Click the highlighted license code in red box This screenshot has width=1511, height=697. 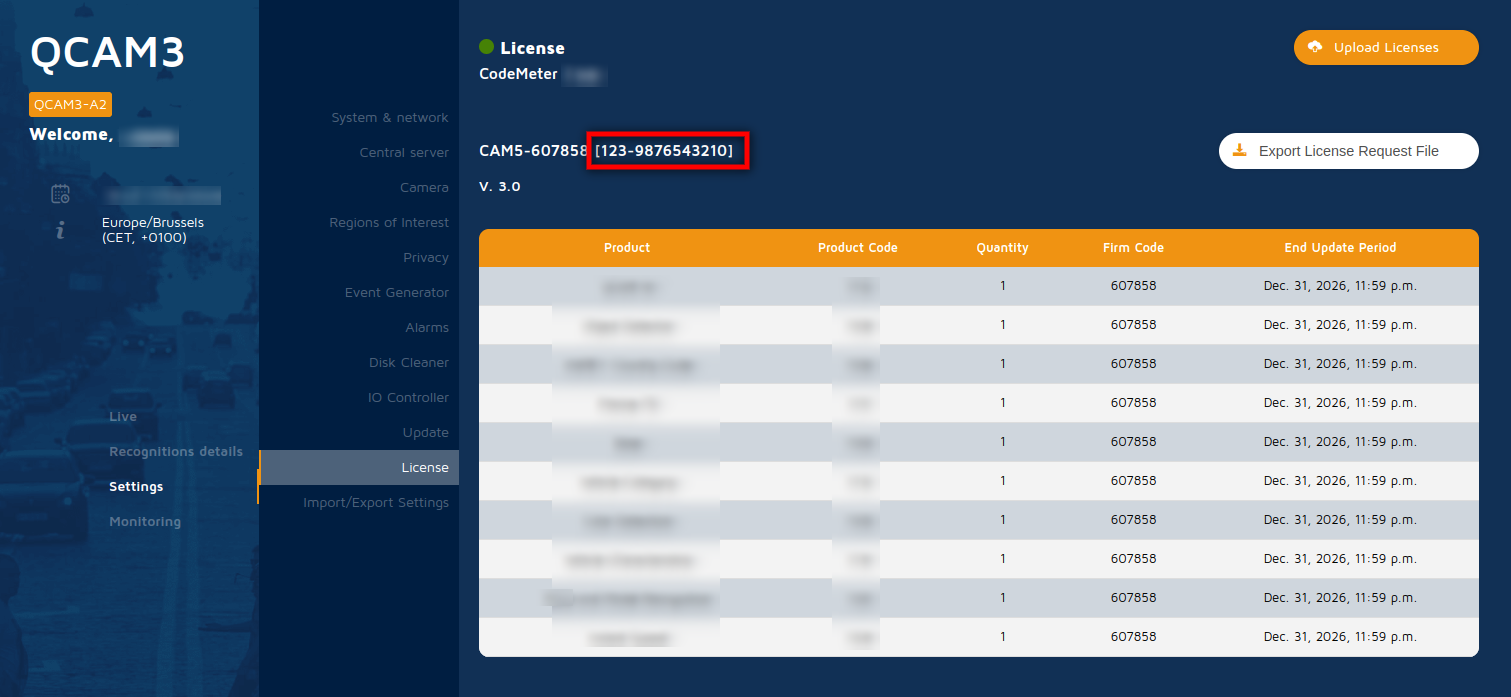point(667,150)
